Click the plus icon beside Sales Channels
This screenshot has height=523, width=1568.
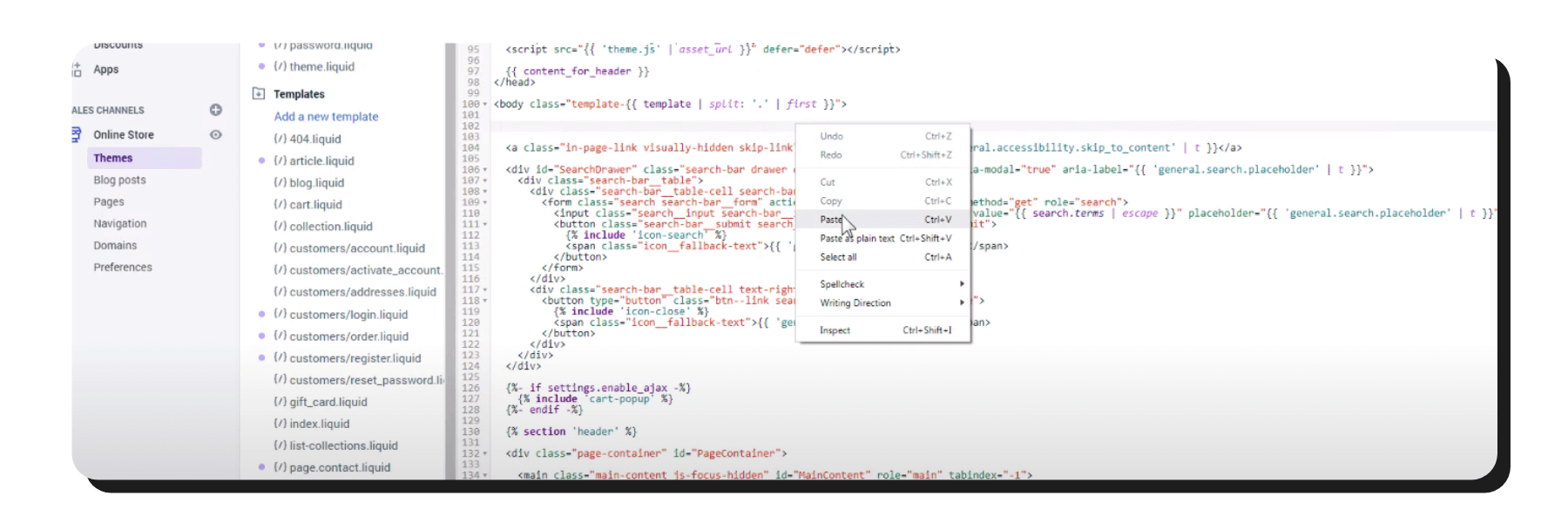(x=216, y=110)
